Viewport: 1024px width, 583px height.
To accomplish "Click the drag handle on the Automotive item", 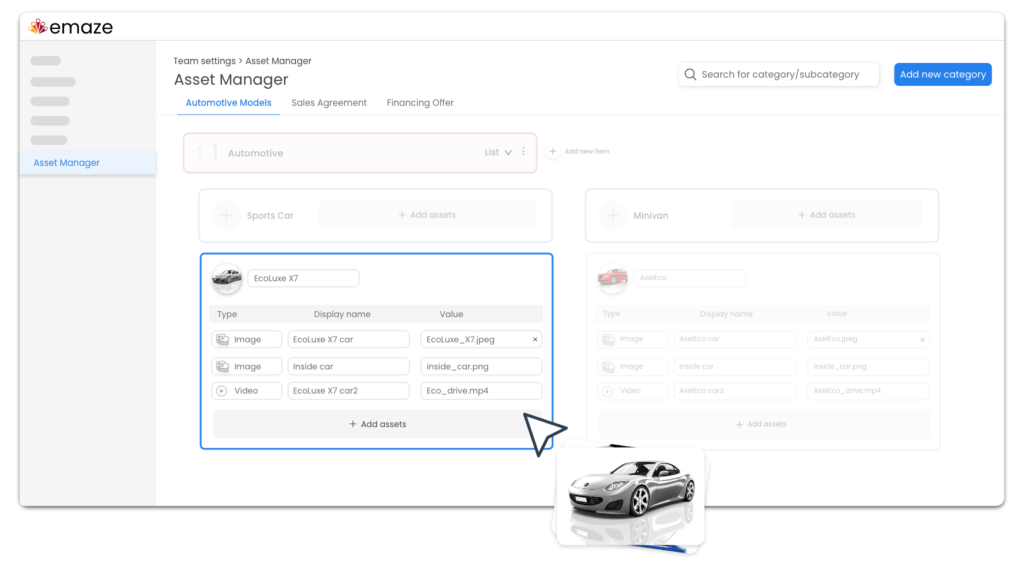I will click(199, 152).
